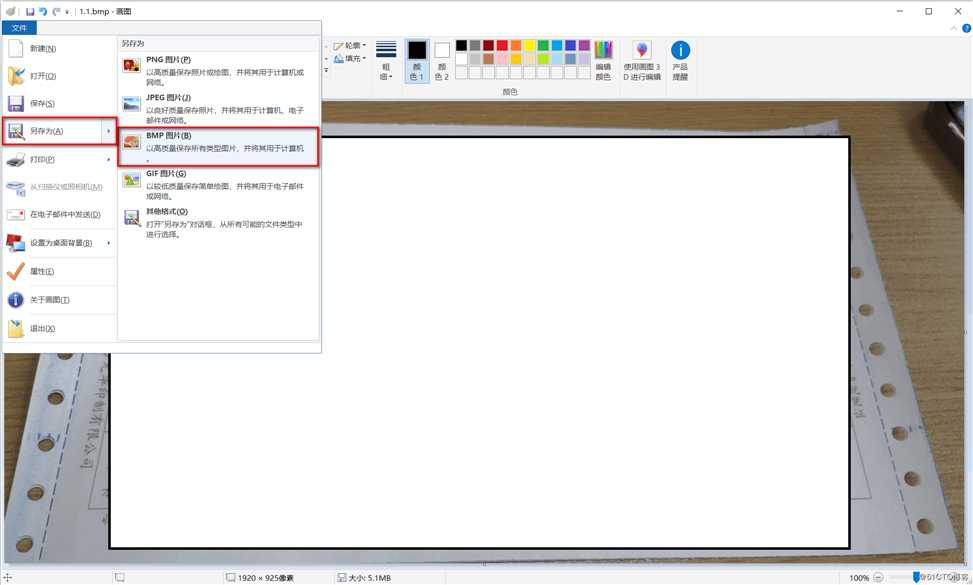Click the 1920 × 925像素 status text

[266, 578]
